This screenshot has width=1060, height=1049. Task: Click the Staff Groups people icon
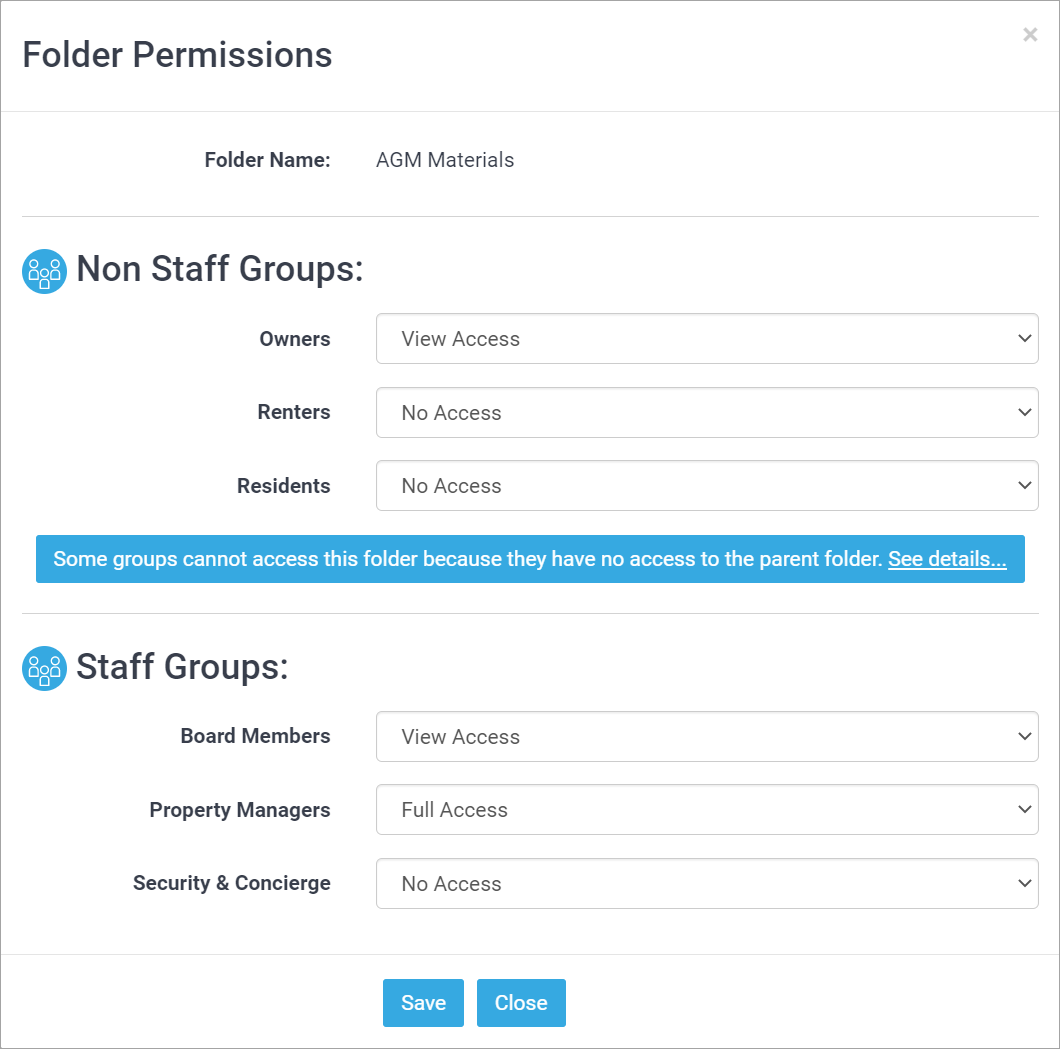point(45,668)
